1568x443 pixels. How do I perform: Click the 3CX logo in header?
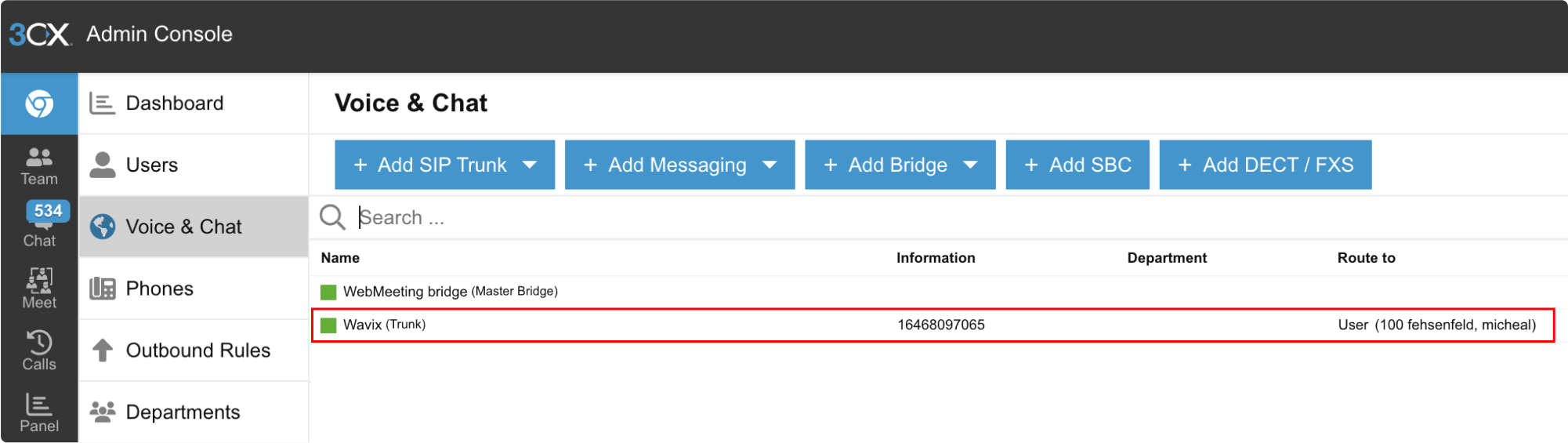[39, 34]
